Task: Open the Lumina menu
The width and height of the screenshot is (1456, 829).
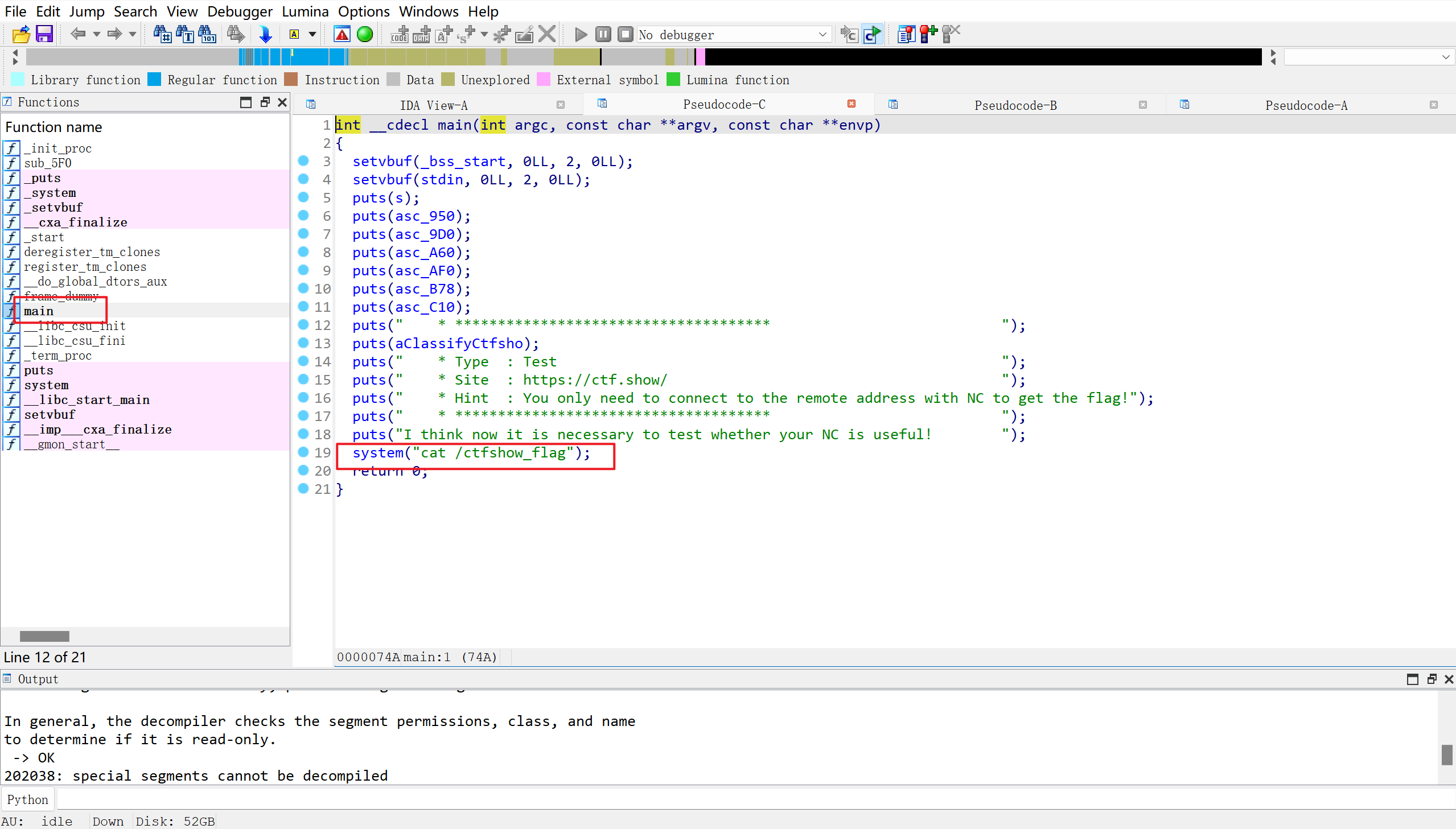Action: (305, 11)
